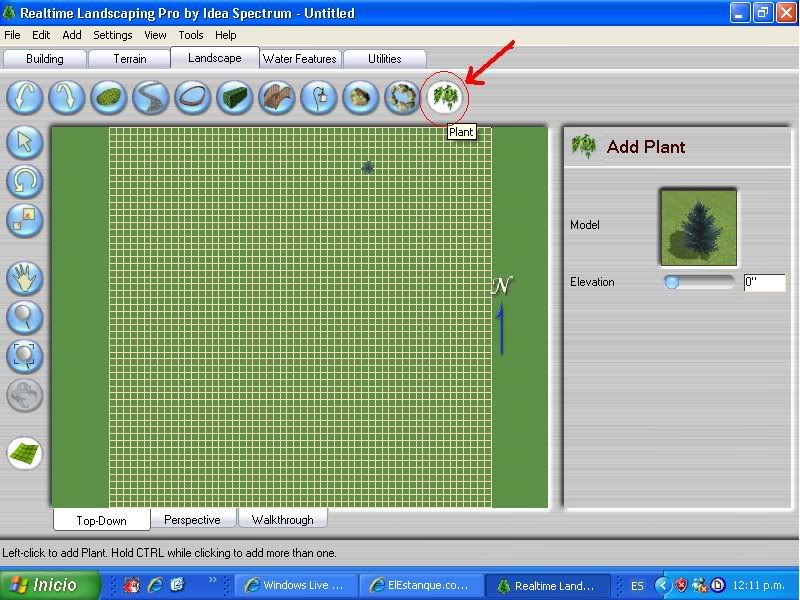The height and width of the screenshot is (600, 800).
Task: Select the Rock tool icon
Action: [x=361, y=96]
